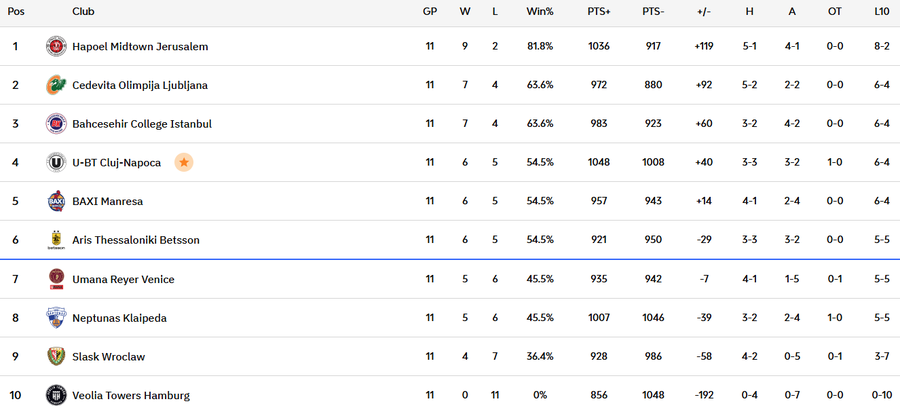Click the Hapoel Midtown Jerusalem team logo
This screenshot has width=900, height=410.
point(57,46)
